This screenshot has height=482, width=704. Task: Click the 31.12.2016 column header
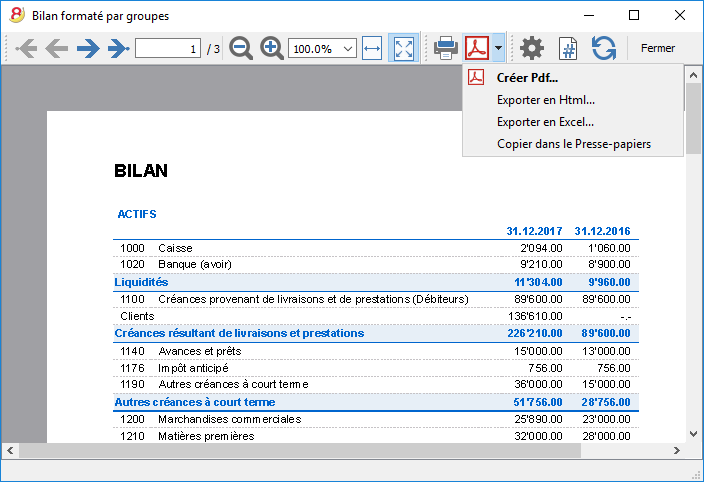pyautogui.click(x=603, y=231)
